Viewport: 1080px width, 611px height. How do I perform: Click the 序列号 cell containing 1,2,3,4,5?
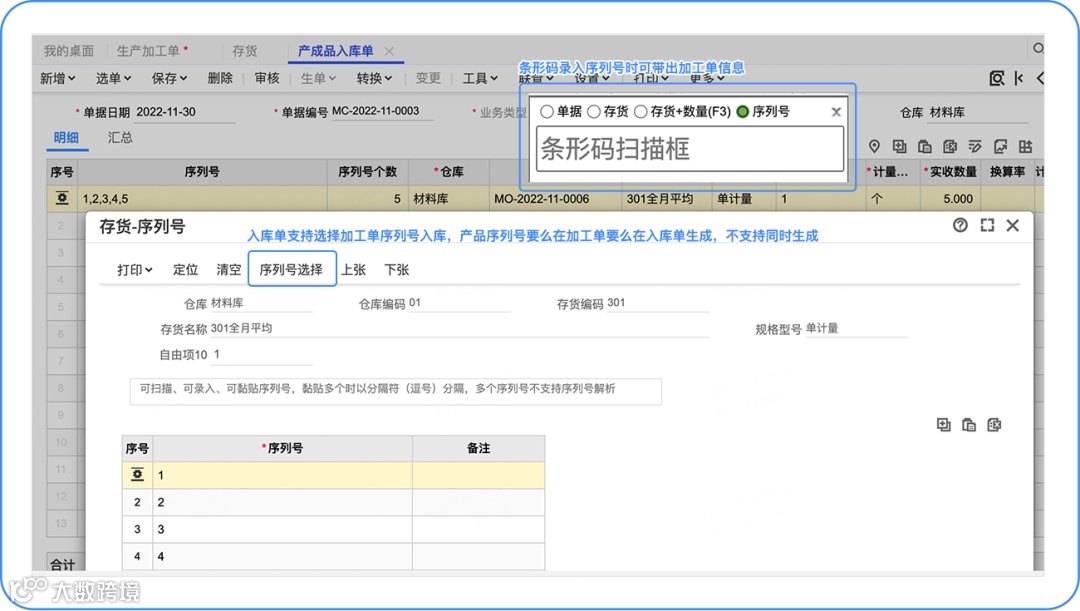[202, 199]
